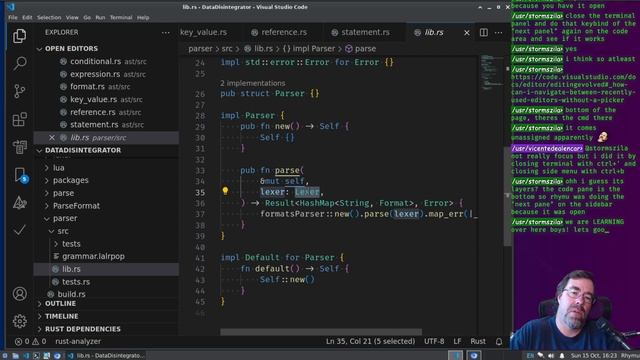This screenshot has height=360, width=640.
Task: Click the impl Parser breadcrumb segment
Action: (309, 49)
